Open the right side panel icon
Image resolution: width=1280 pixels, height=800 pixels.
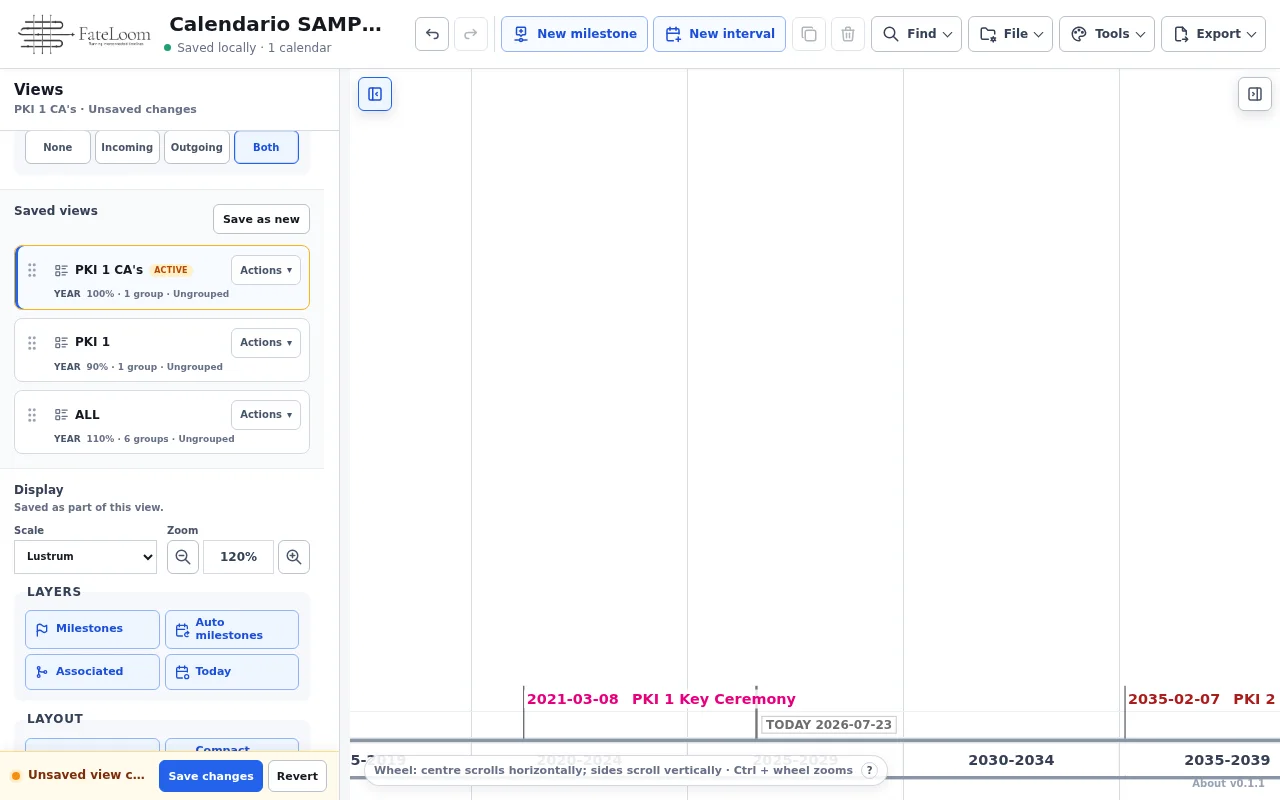1255,94
